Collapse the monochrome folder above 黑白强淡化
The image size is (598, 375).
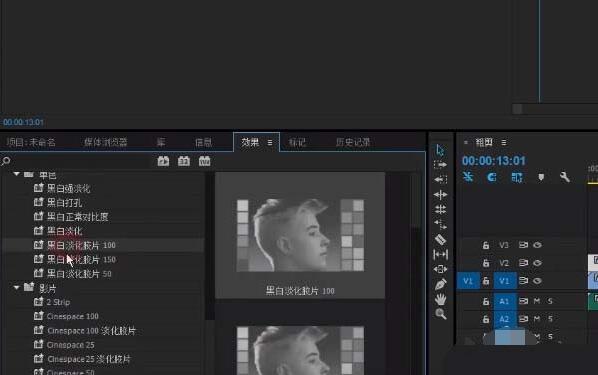[x=16, y=174]
